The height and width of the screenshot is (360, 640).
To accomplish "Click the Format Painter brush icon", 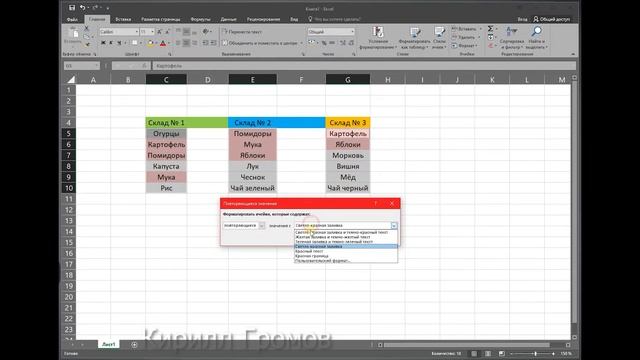I will click(x=87, y=44).
